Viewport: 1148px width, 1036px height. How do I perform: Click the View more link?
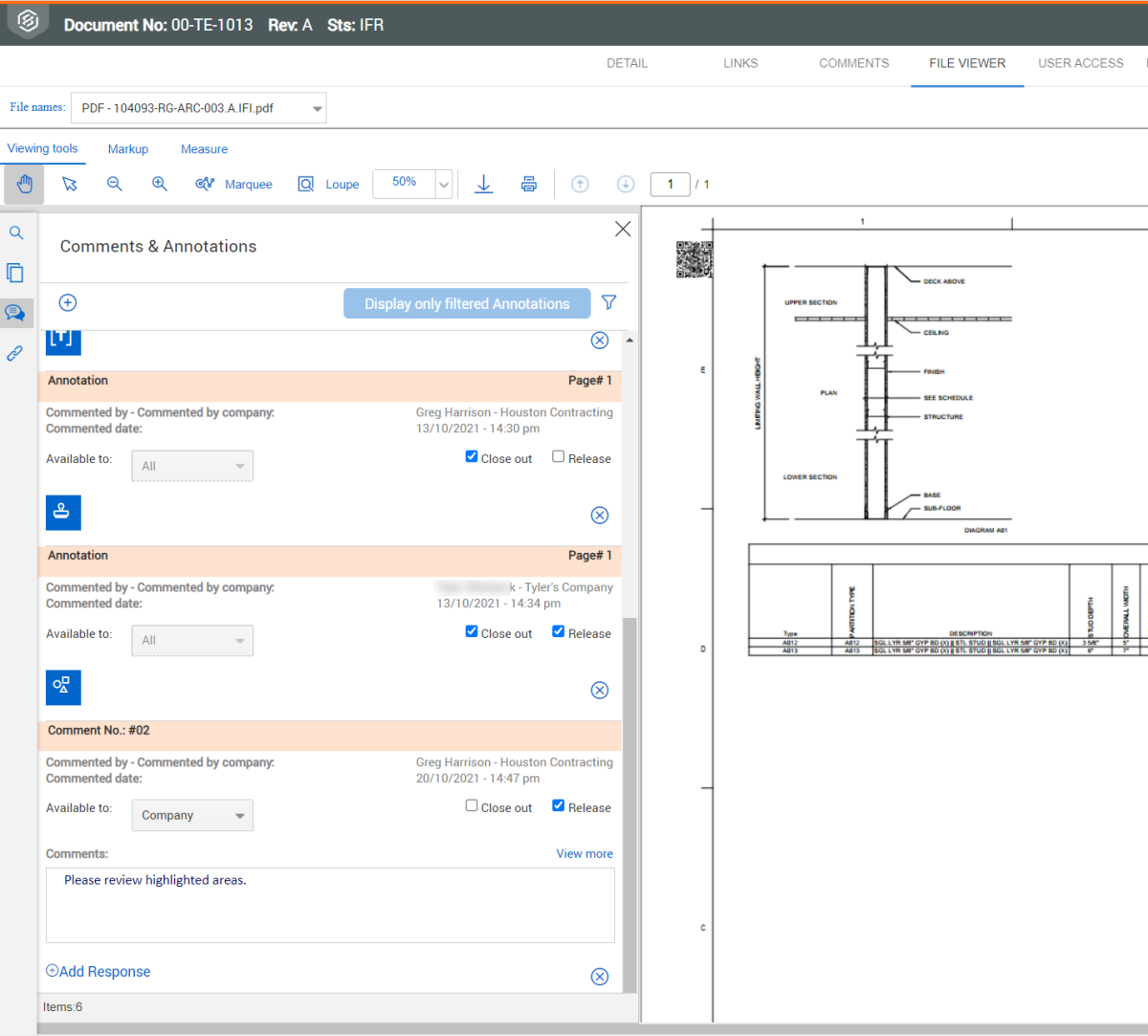[x=585, y=853]
